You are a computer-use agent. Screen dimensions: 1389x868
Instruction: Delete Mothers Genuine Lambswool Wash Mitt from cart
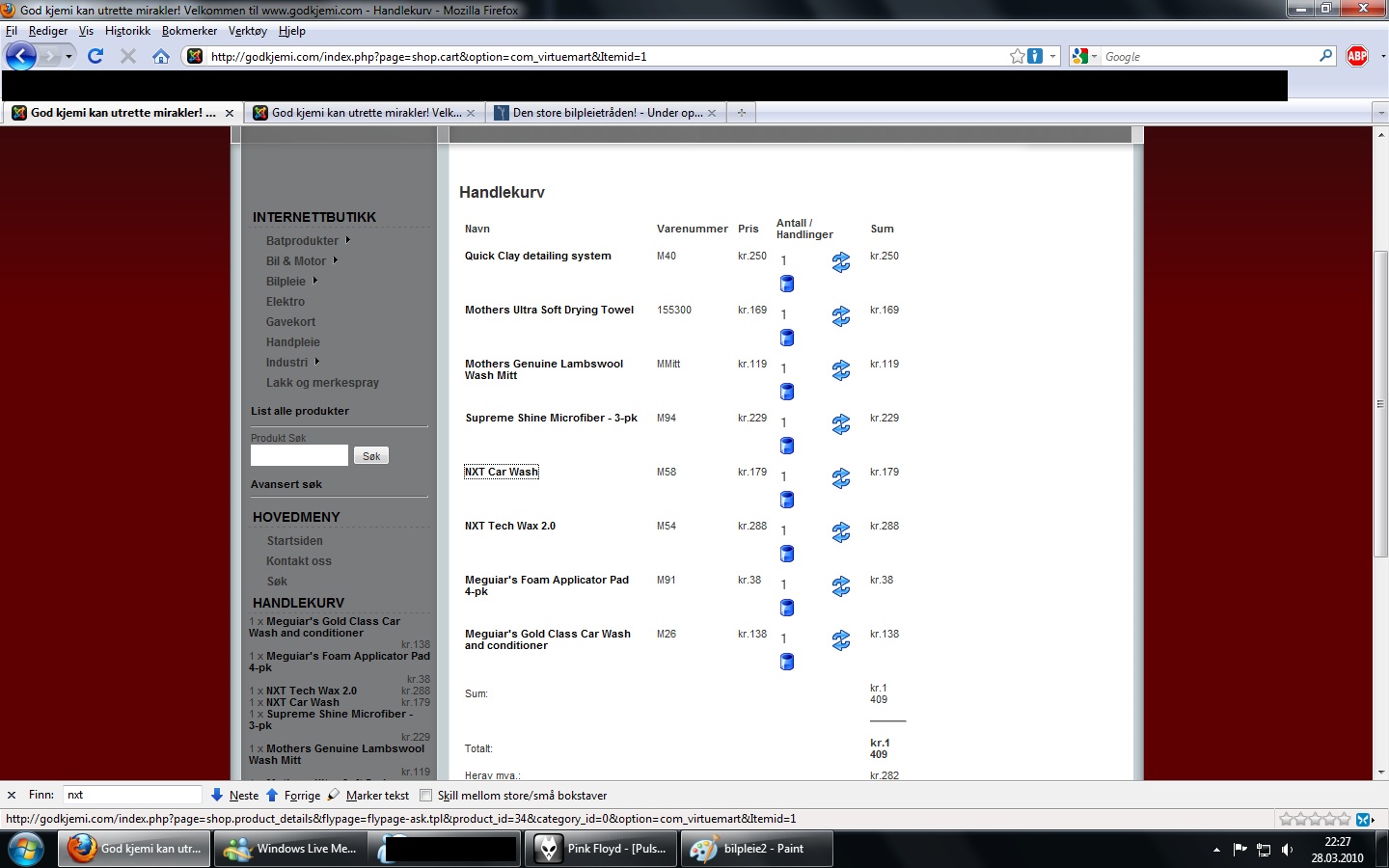(x=787, y=392)
